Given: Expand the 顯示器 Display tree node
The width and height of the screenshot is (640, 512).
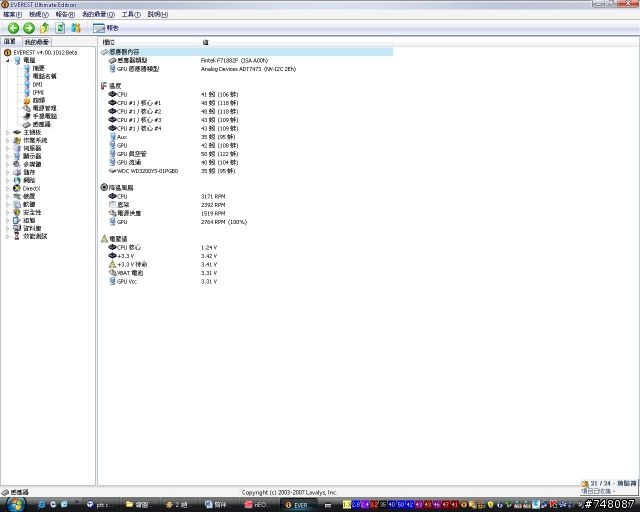Looking at the screenshot, I should pyautogui.click(x=7, y=156).
